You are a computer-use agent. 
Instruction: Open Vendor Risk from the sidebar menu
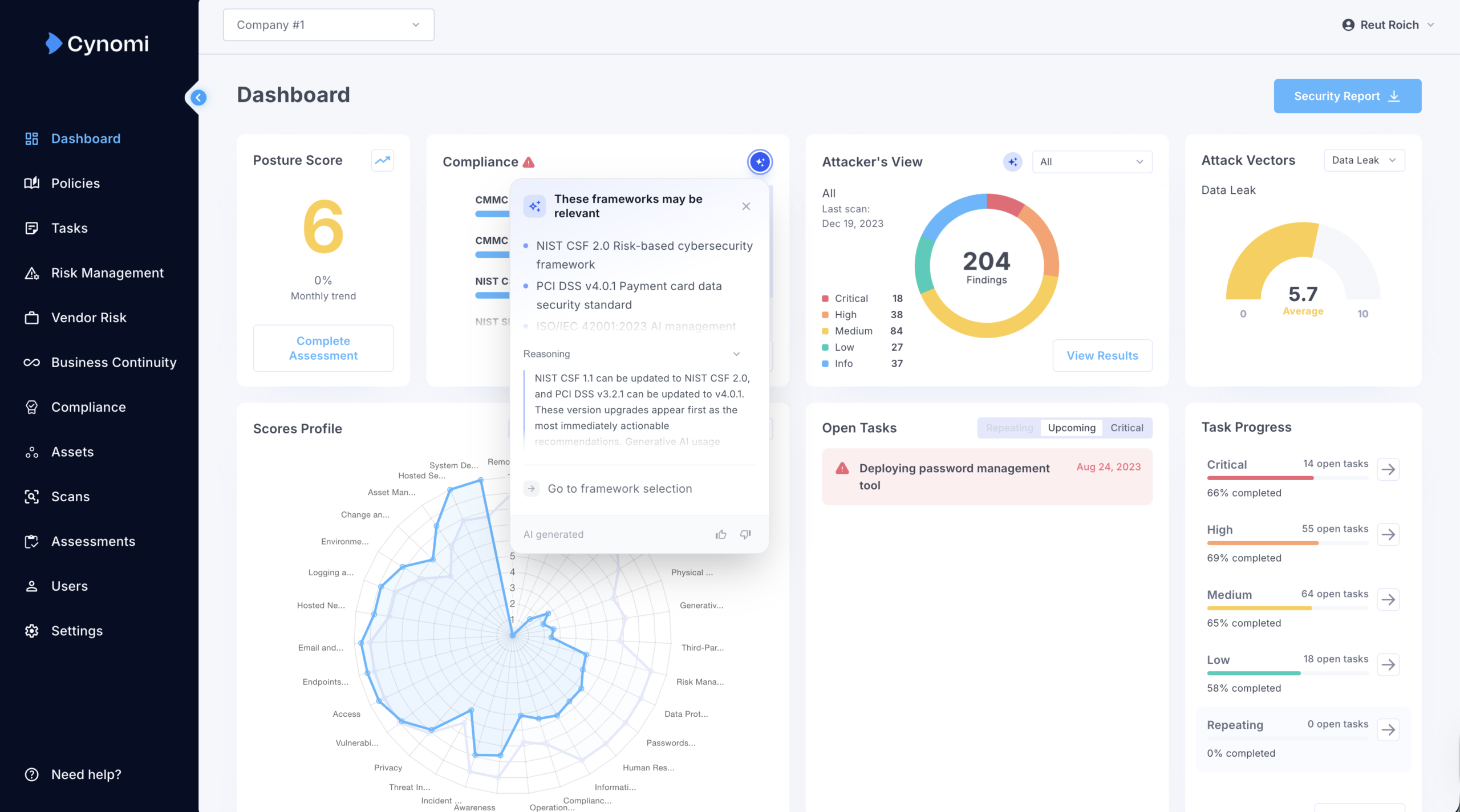point(89,318)
